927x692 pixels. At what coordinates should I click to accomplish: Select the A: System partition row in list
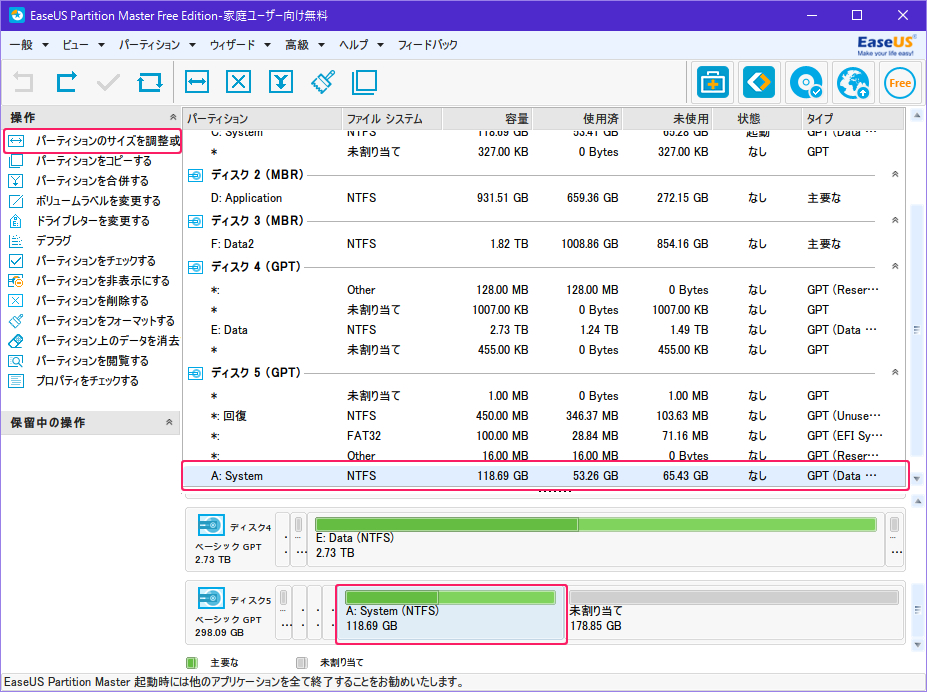(543, 476)
